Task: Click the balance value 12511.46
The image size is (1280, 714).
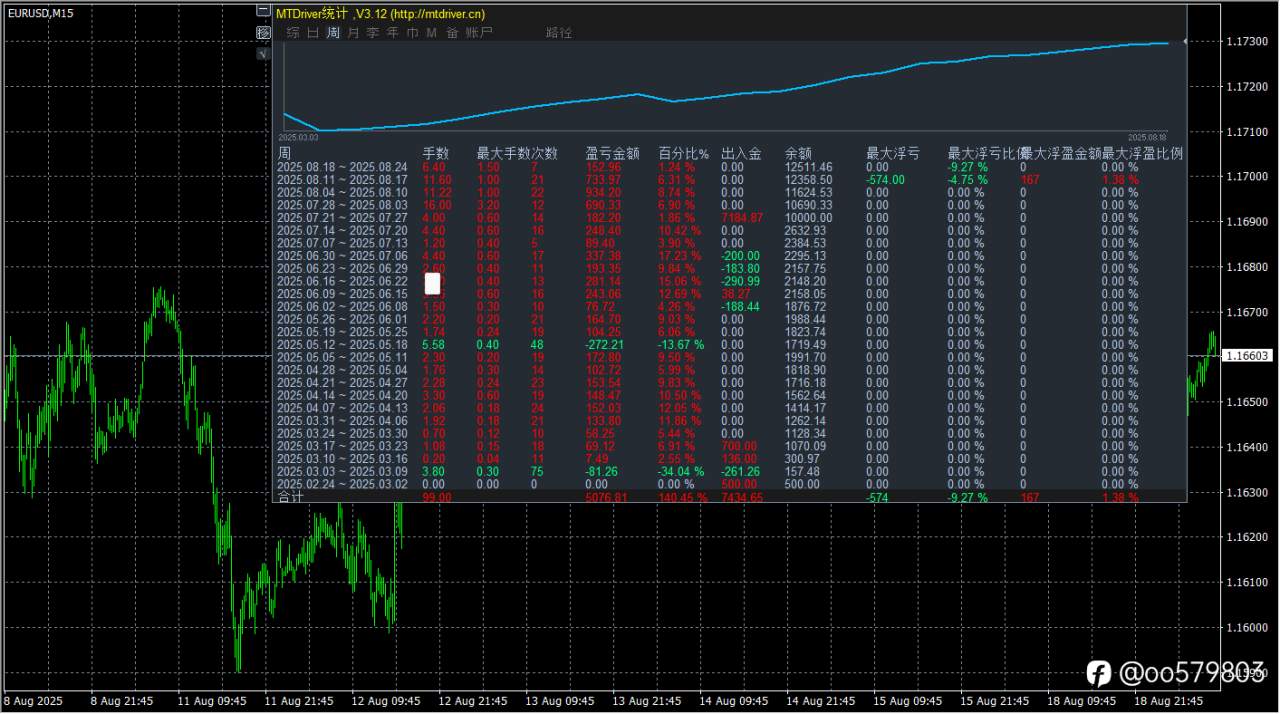Action: point(809,167)
